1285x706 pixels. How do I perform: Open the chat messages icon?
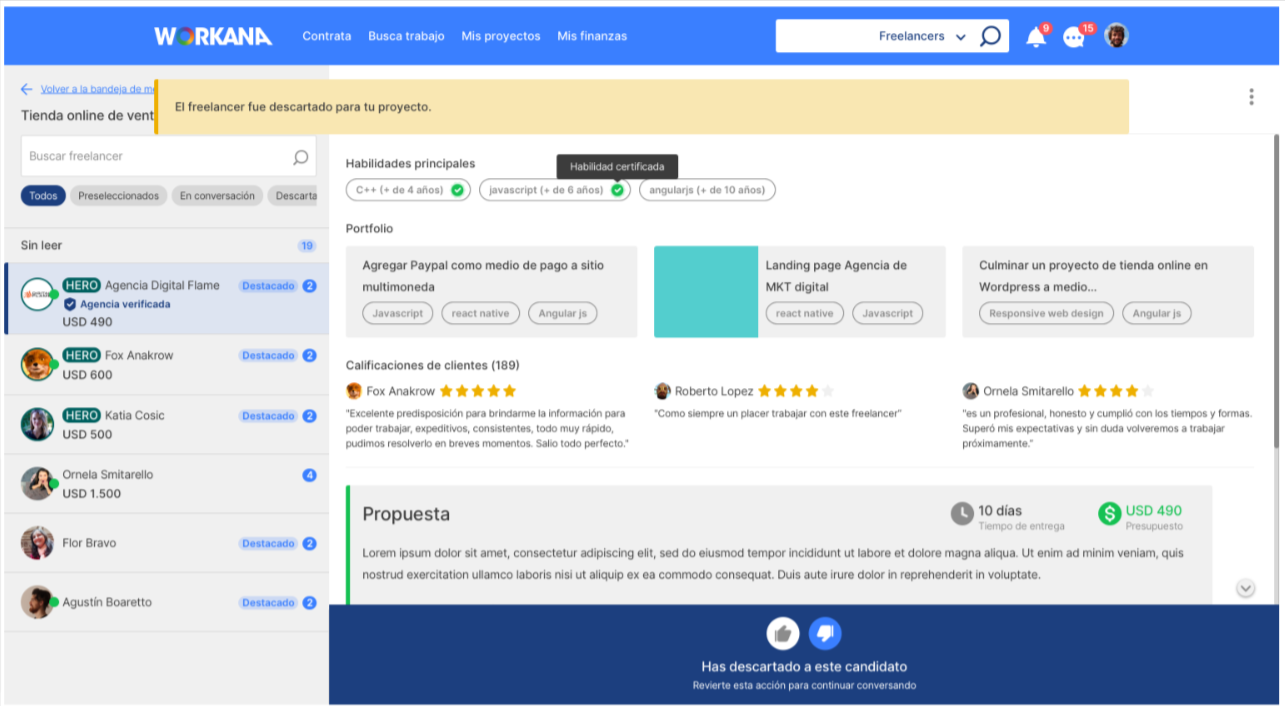pyautogui.click(x=1074, y=38)
